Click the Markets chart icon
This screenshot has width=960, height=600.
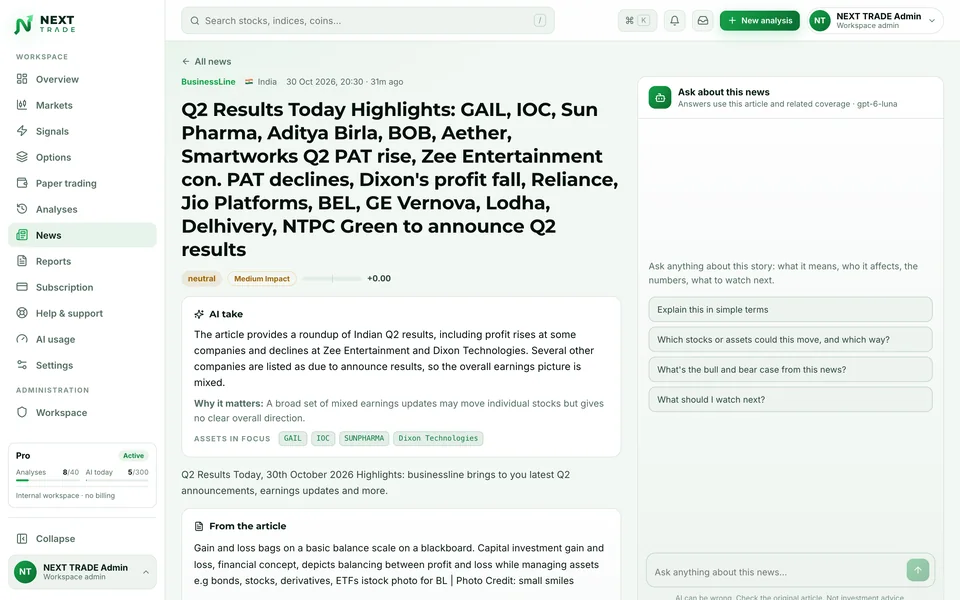coord(22,105)
